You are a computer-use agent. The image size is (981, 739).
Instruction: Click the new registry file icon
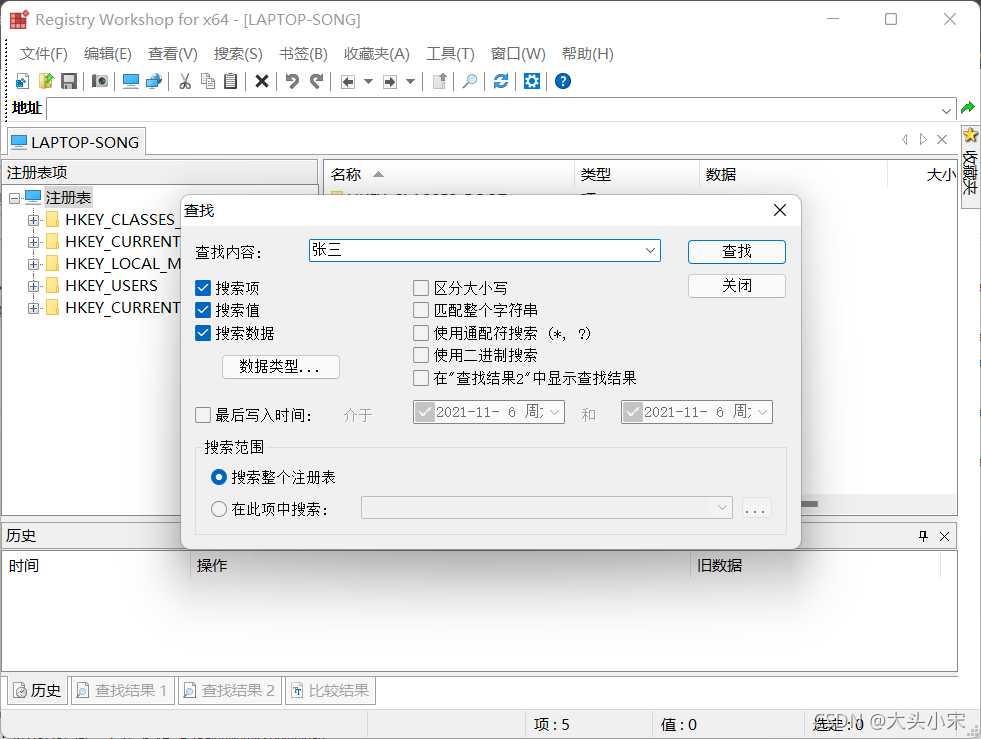23,81
